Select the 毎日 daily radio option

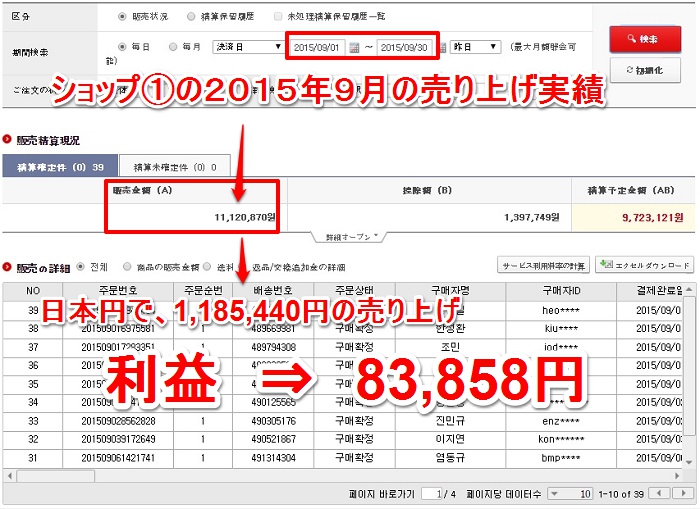[x=122, y=46]
